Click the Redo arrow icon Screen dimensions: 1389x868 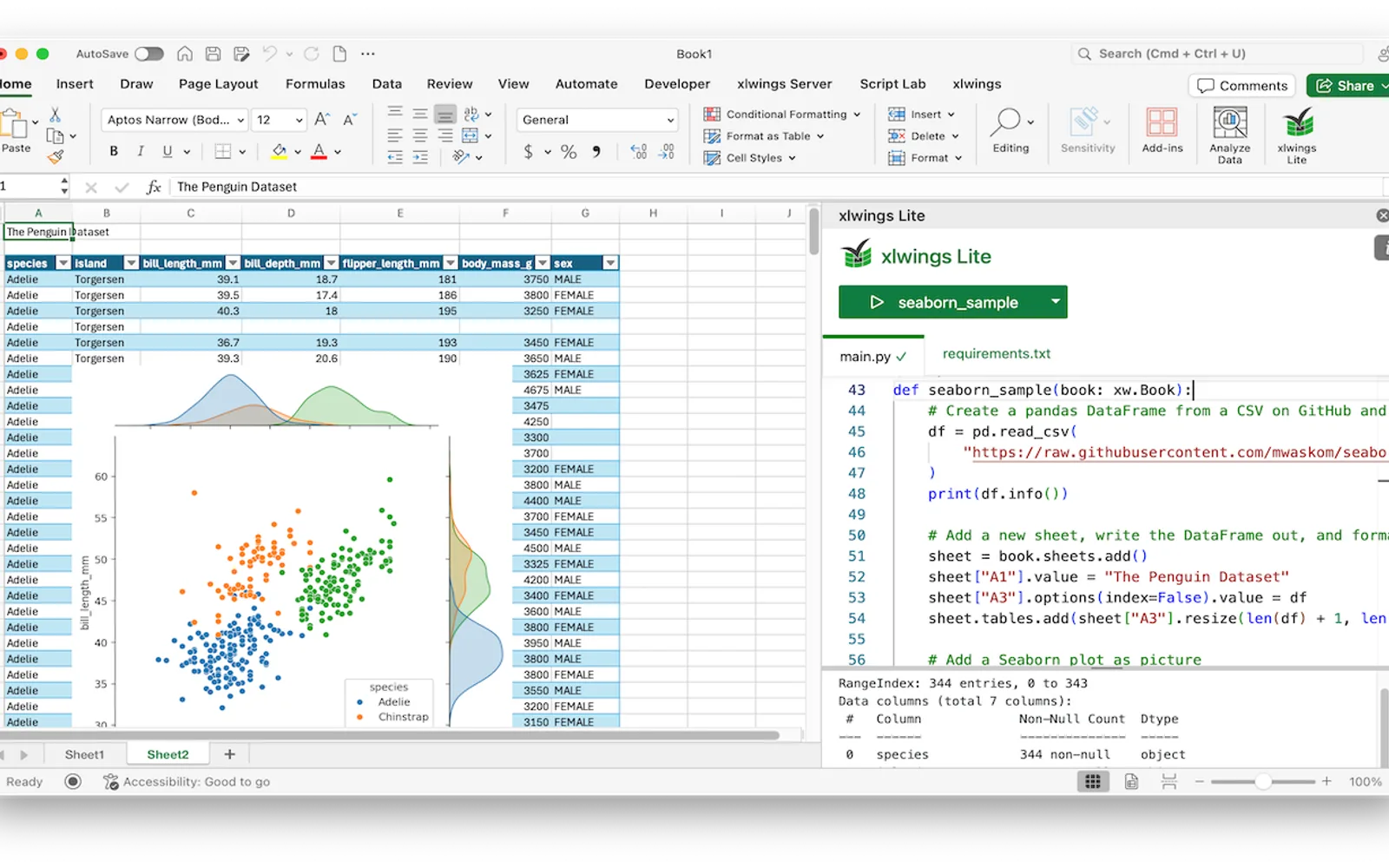coord(312,54)
